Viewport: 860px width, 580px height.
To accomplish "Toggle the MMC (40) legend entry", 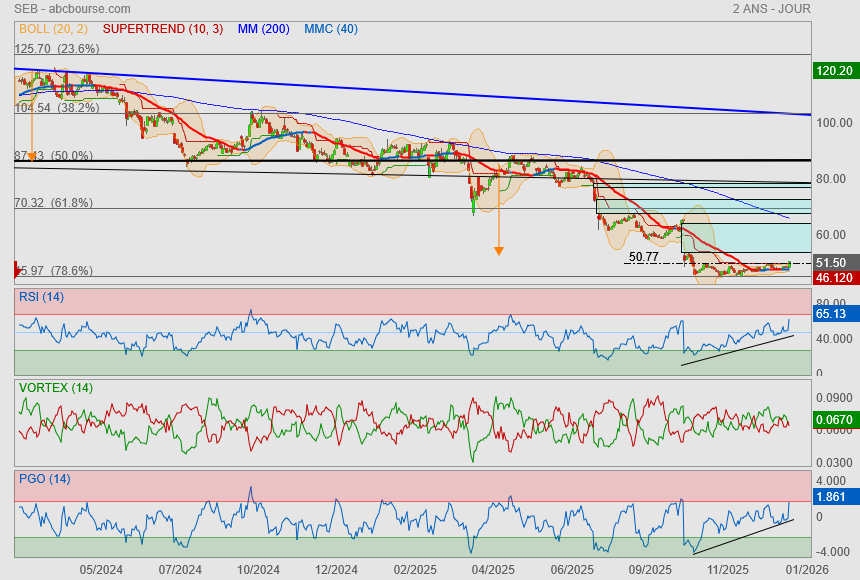I will click(330, 29).
